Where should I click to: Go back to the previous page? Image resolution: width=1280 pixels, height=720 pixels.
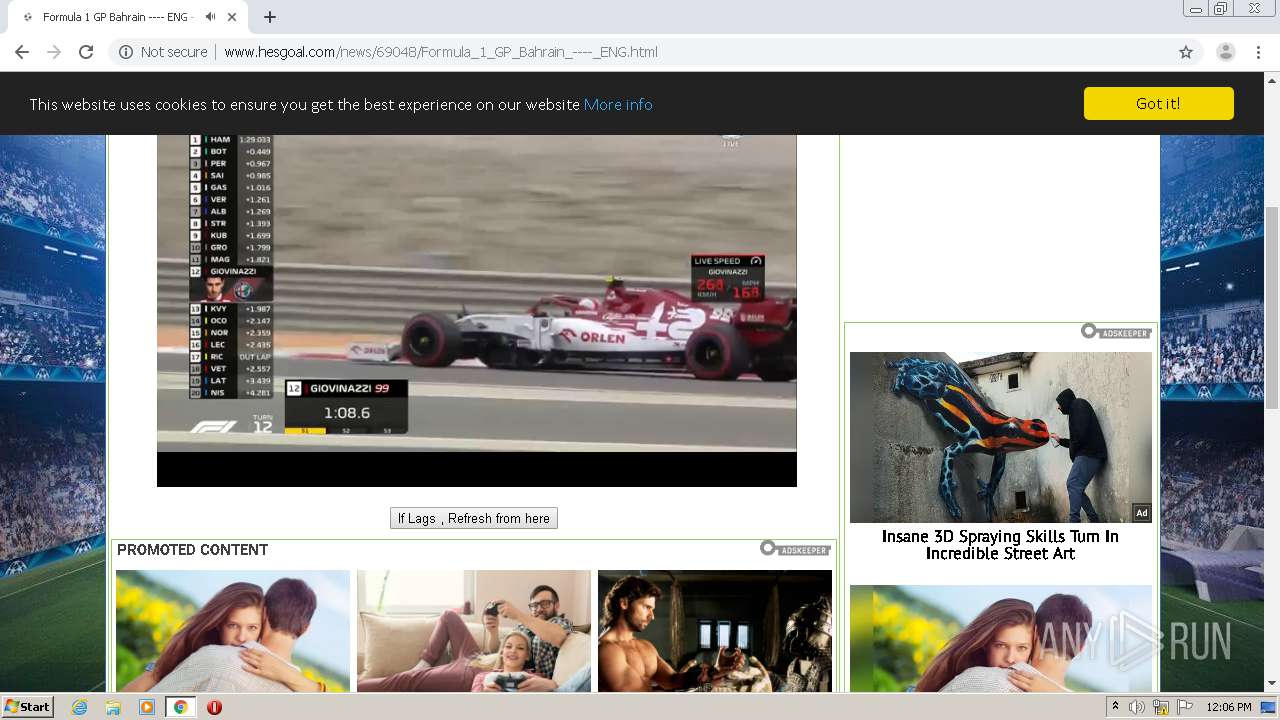(22, 52)
